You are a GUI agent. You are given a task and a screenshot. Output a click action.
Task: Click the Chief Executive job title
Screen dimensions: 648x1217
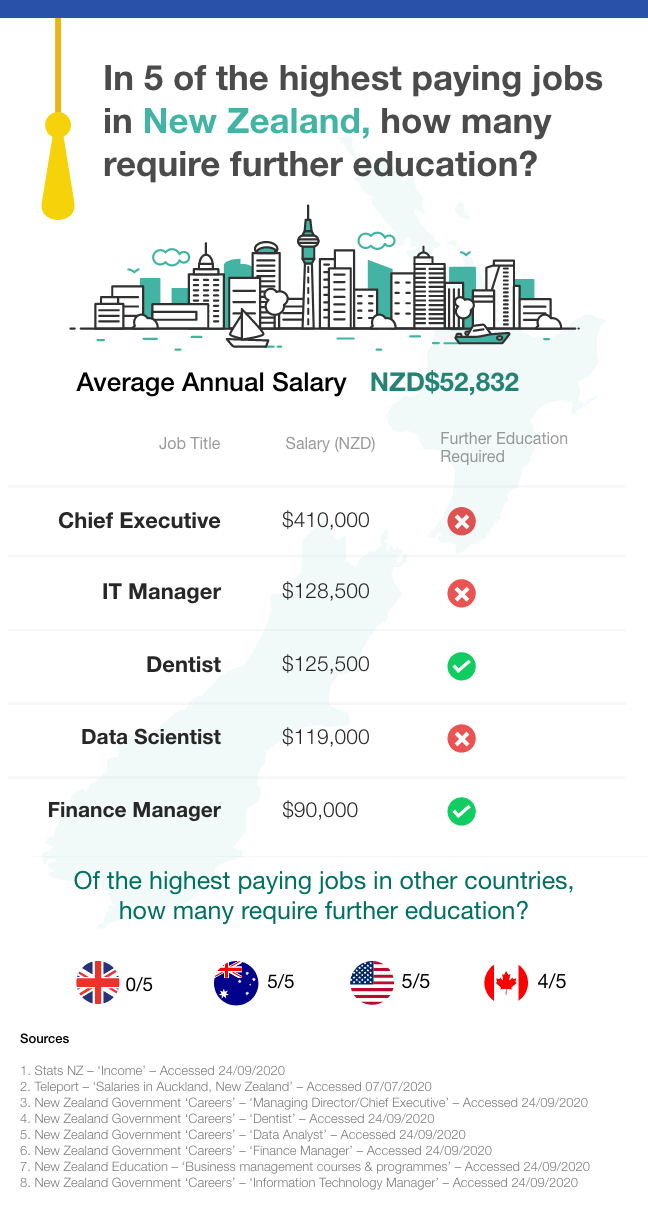click(x=139, y=521)
